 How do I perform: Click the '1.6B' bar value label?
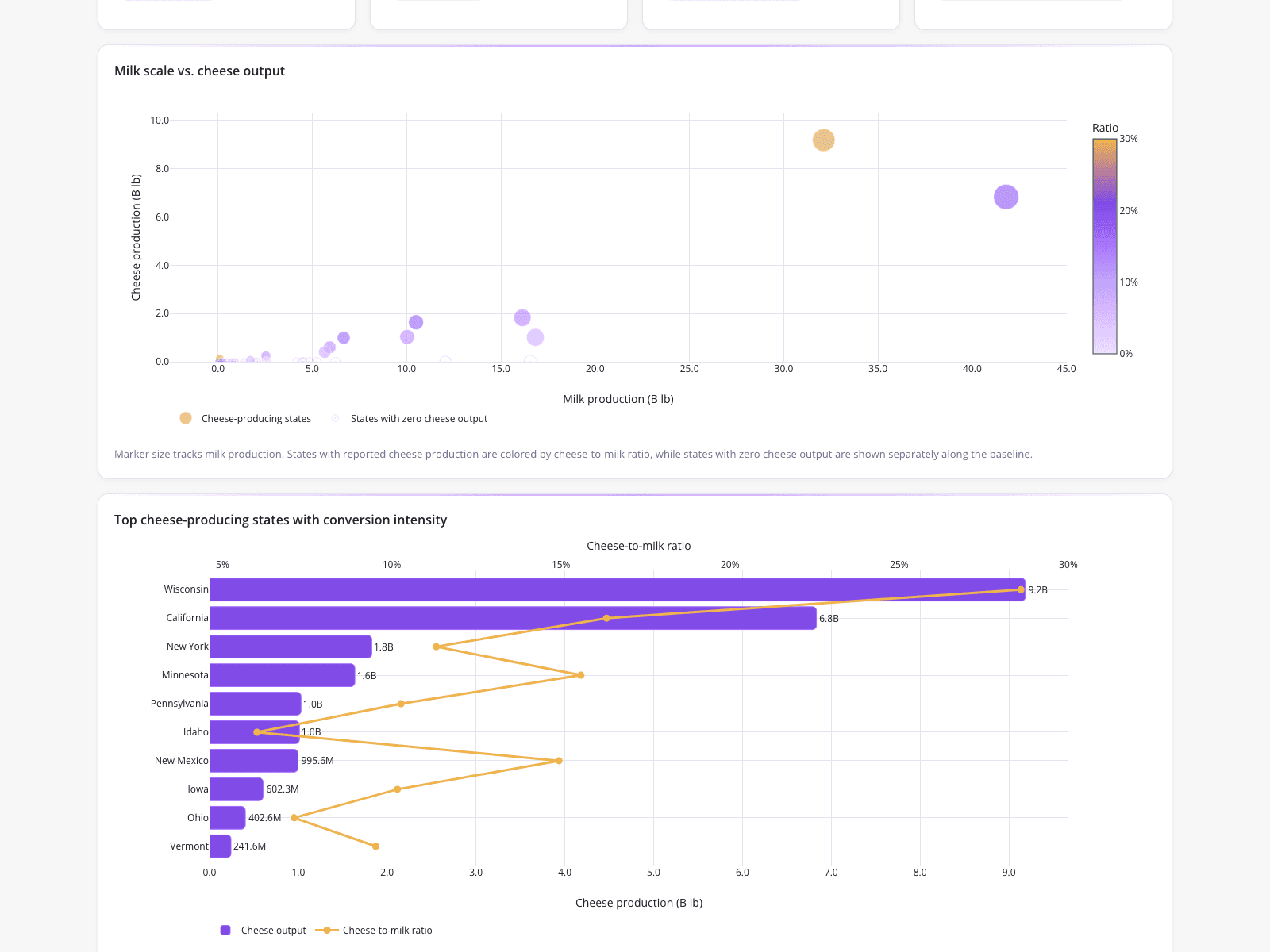click(x=367, y=676)
